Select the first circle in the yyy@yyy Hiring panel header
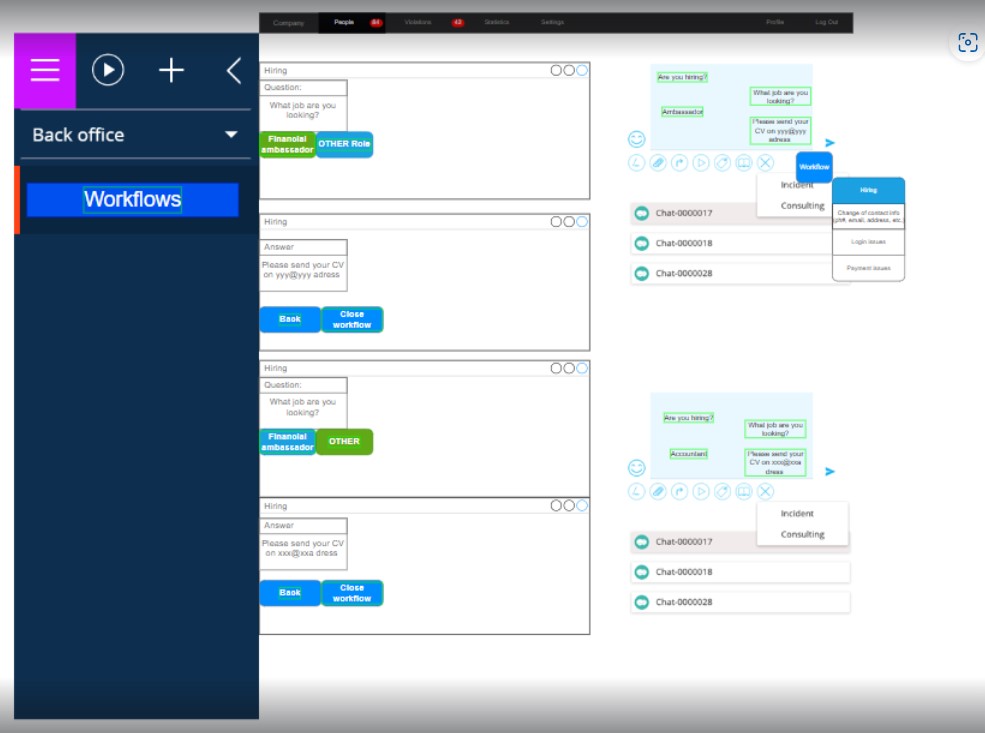The width and height of the screenshot is (985, 733). (556, 222)
